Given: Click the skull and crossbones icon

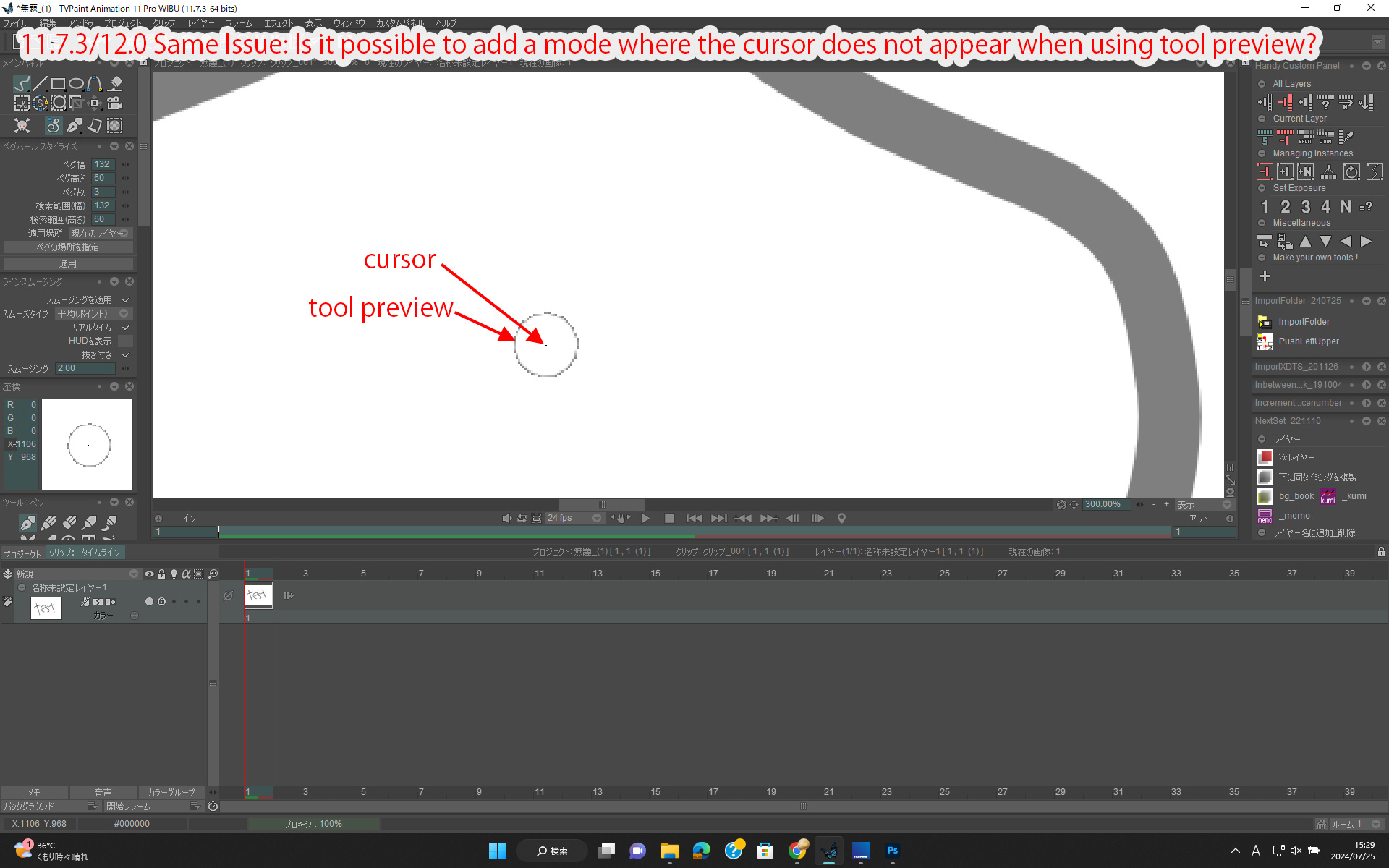Looking at the screenshot, I should 22,126.
